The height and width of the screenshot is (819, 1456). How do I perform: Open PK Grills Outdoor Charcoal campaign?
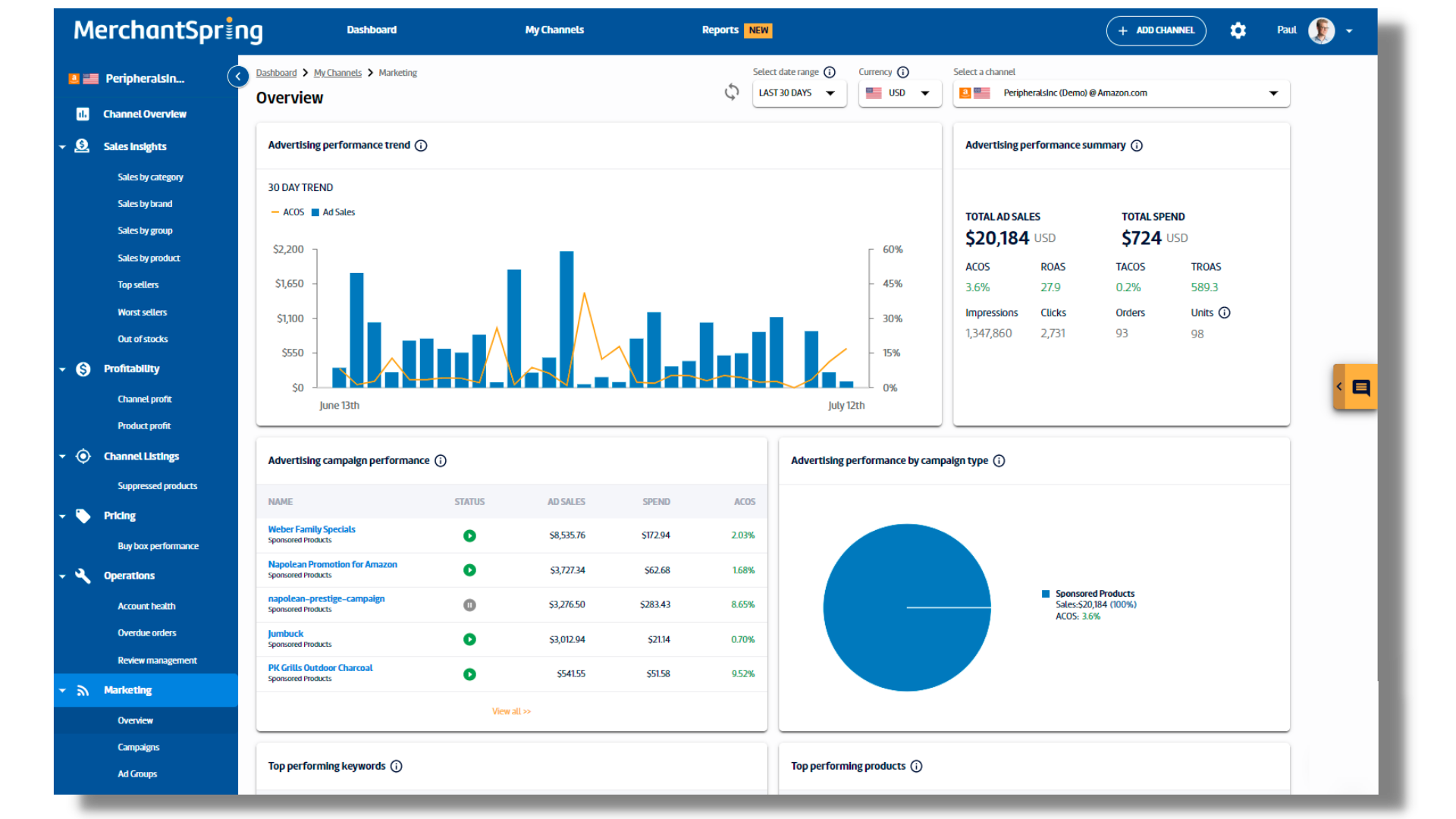pyautogui.click(x=320, y=668)
